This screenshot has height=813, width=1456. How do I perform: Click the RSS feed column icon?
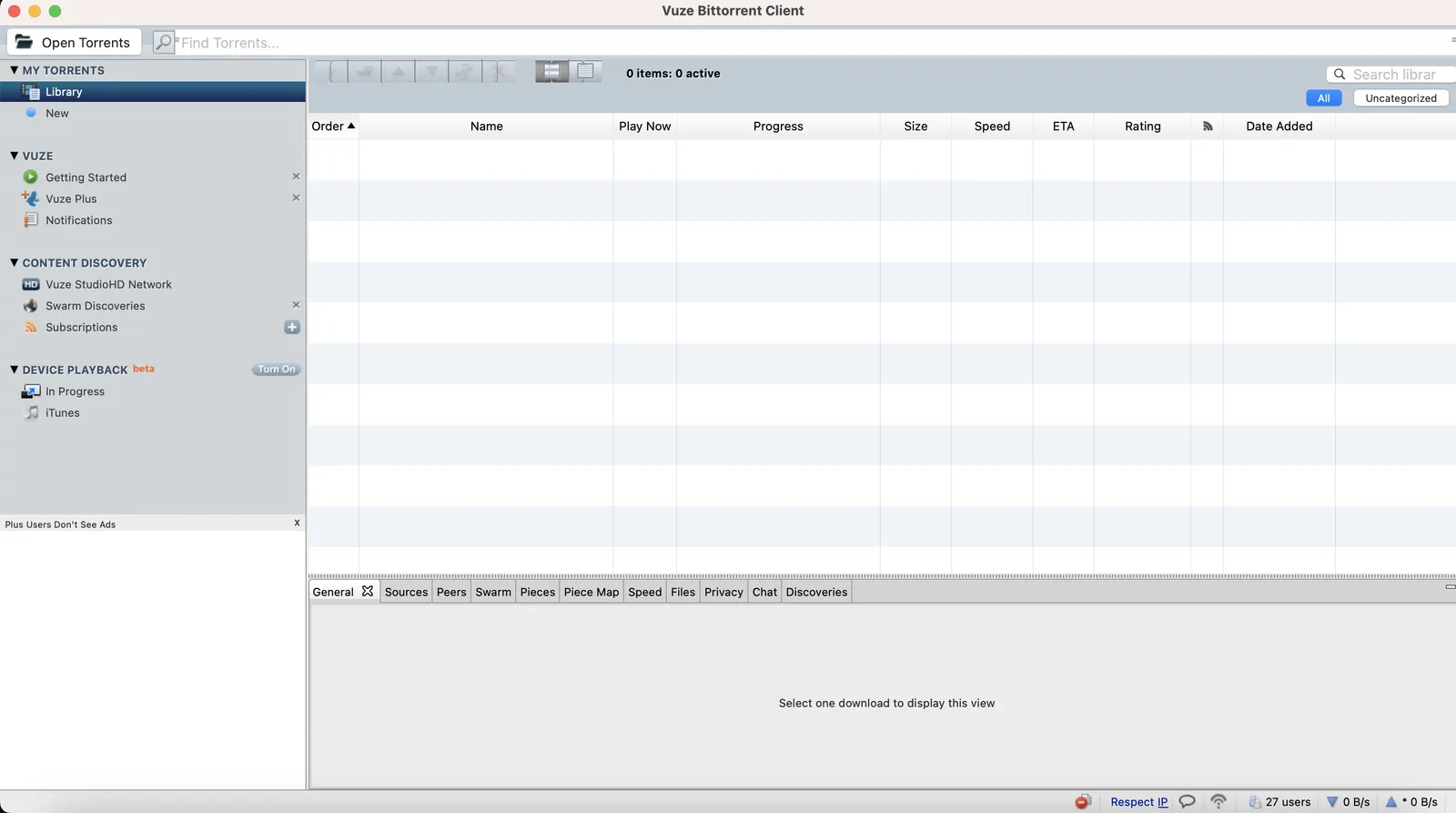click(1208, 127)
